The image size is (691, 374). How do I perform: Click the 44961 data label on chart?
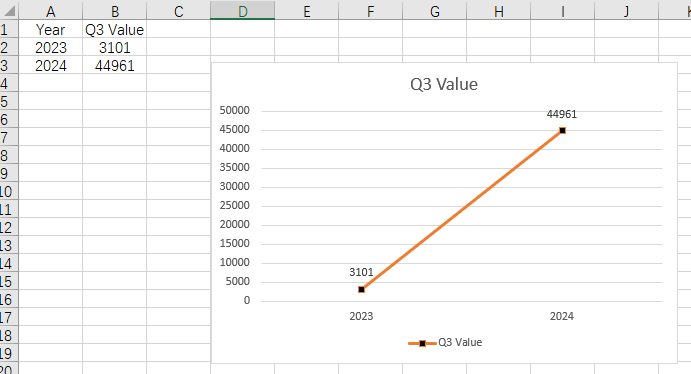(562, 114)
